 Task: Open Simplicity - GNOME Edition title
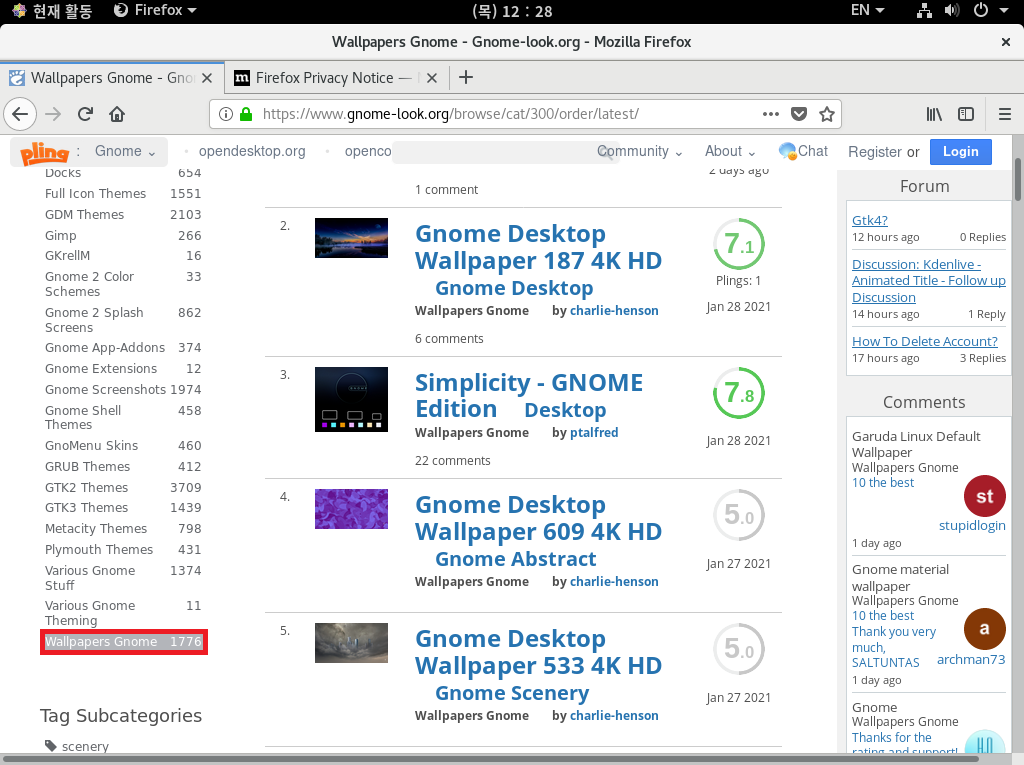[529, 395]
